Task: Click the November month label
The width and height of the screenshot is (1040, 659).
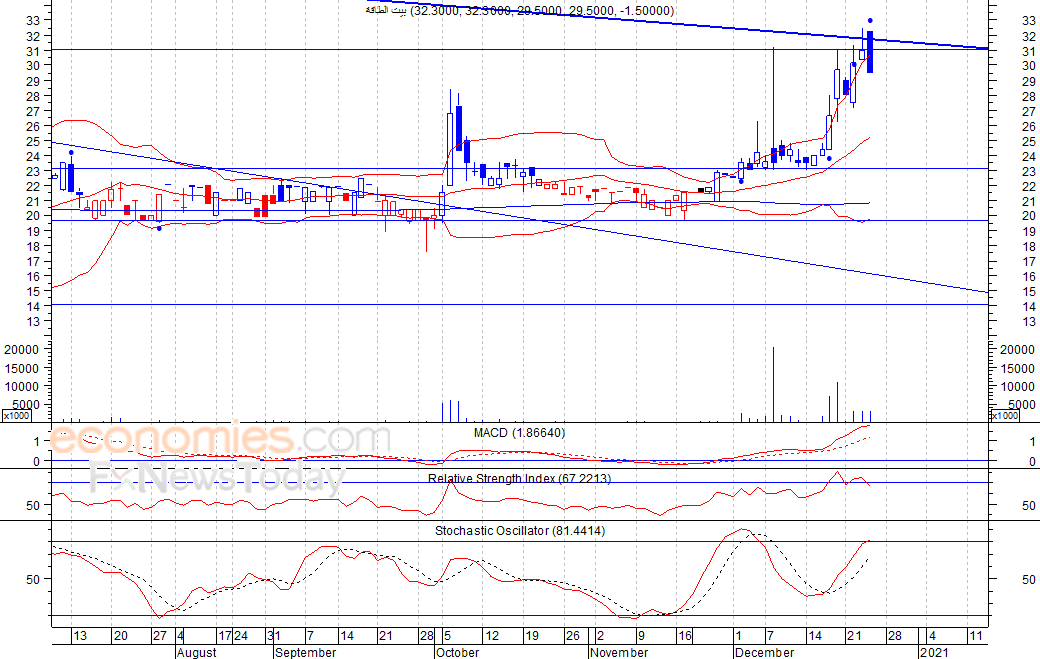Action: [618, 652]
